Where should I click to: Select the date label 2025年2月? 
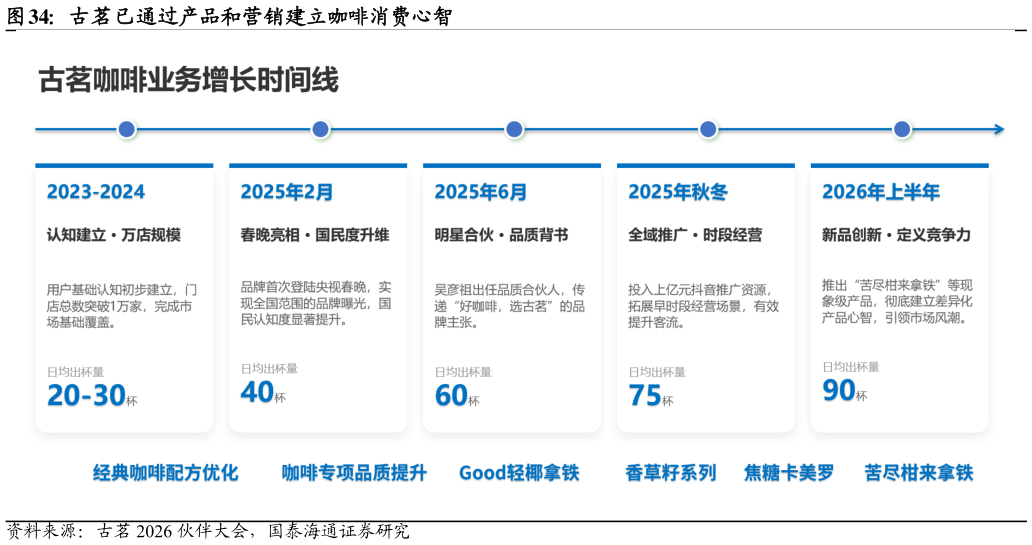[287, 192]
